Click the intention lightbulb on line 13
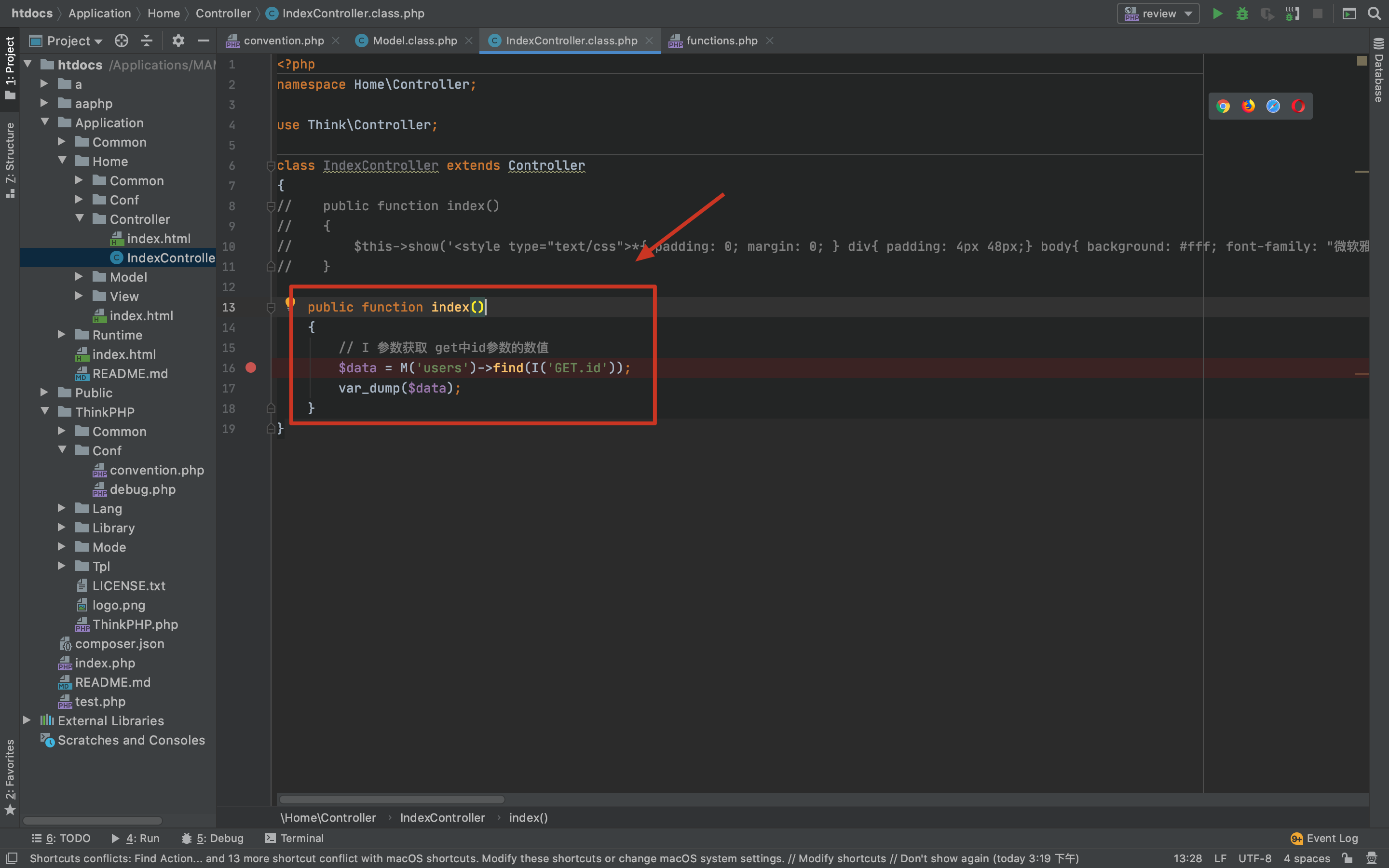 coord(290,302)
